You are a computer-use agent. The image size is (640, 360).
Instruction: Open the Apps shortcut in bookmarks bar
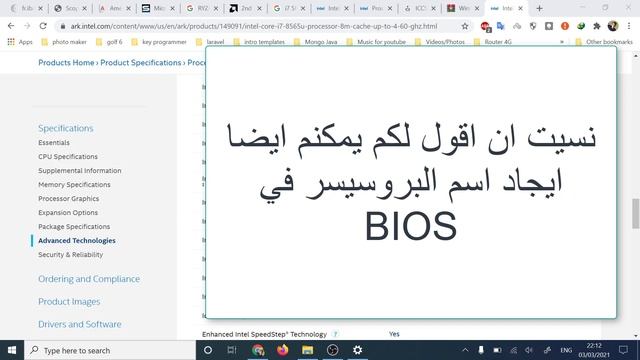tap(20, 42)
